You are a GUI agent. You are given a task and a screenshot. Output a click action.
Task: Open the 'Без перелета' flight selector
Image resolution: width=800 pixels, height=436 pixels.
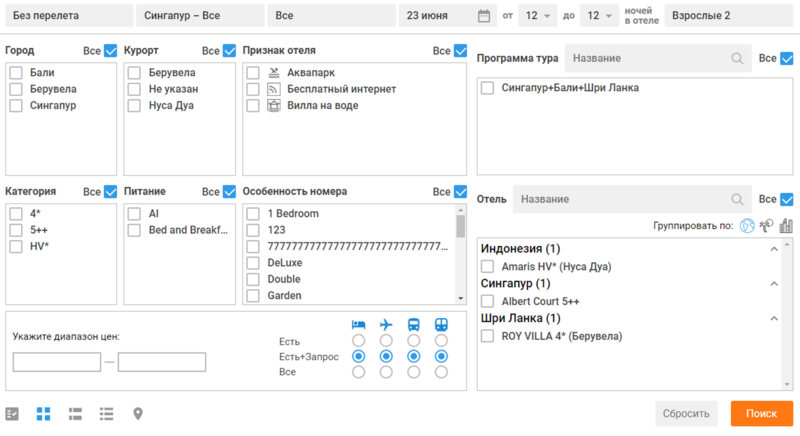tap(66, 16)
